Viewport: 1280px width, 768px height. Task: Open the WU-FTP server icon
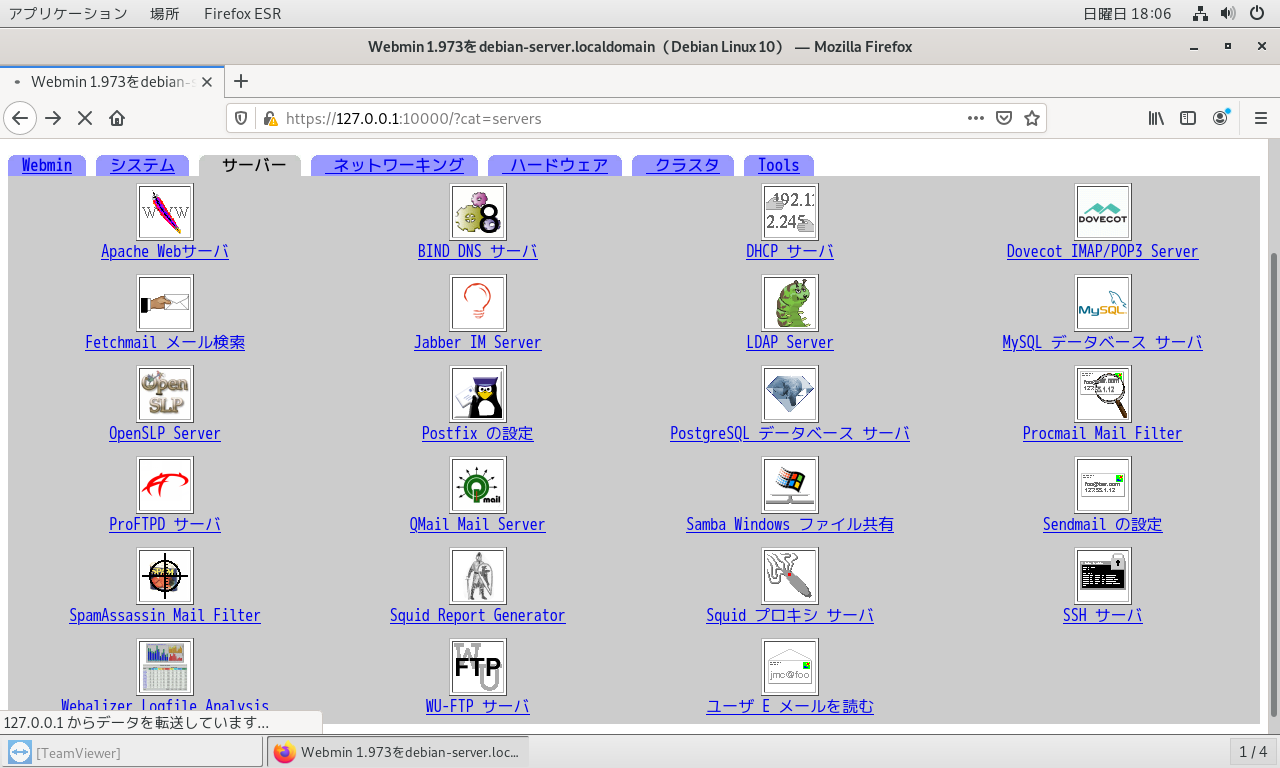(478, 667)
